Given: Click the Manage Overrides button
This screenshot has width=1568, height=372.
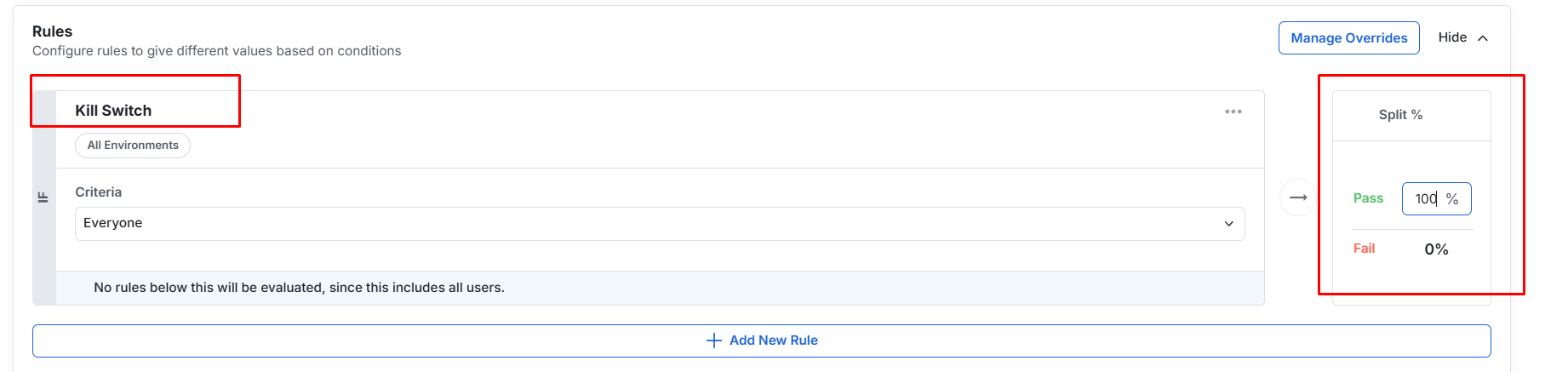Looking at the screenshot, I should 1348,38.
